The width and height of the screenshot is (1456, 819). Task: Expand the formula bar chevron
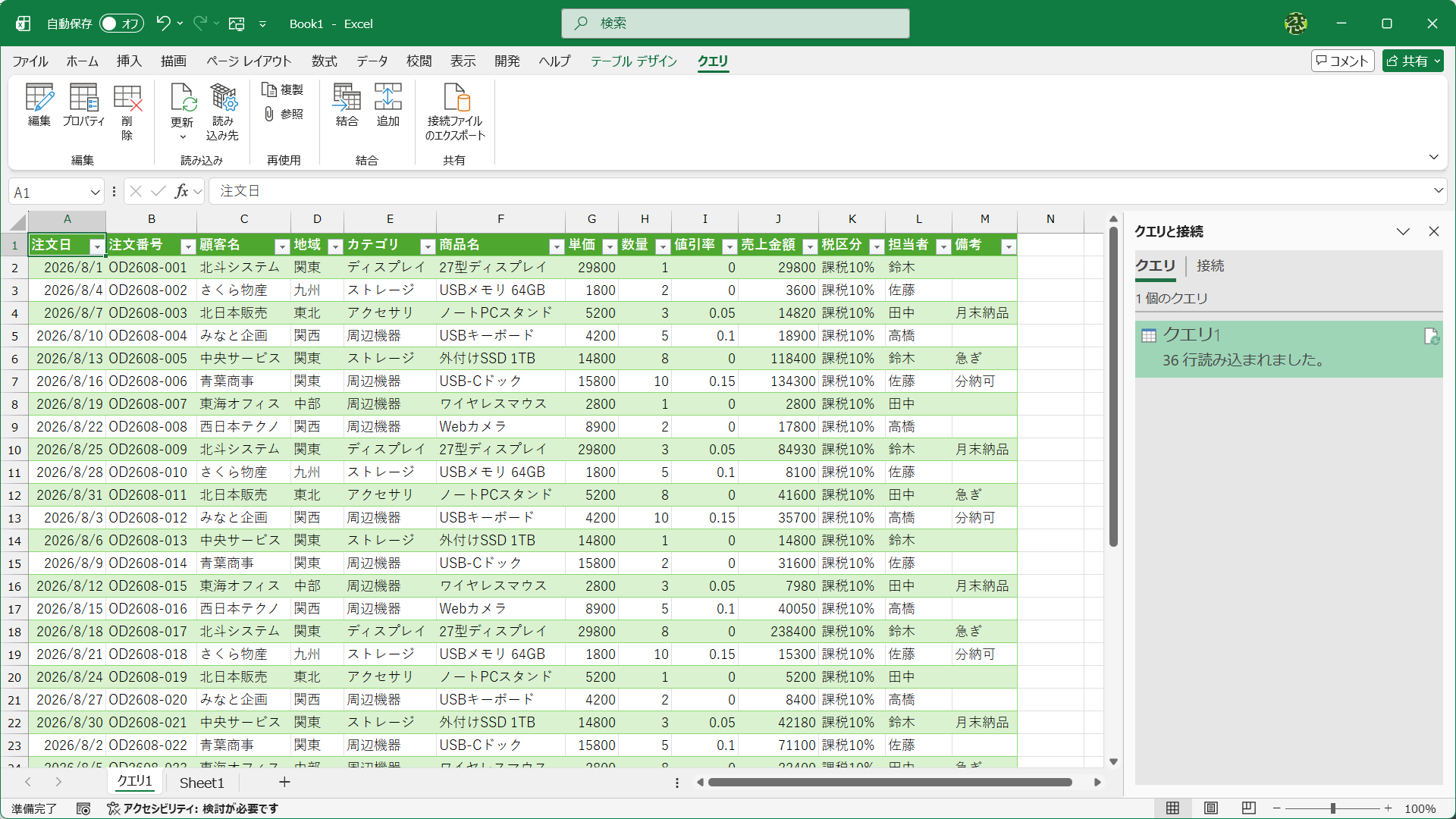coord(1438,190)
